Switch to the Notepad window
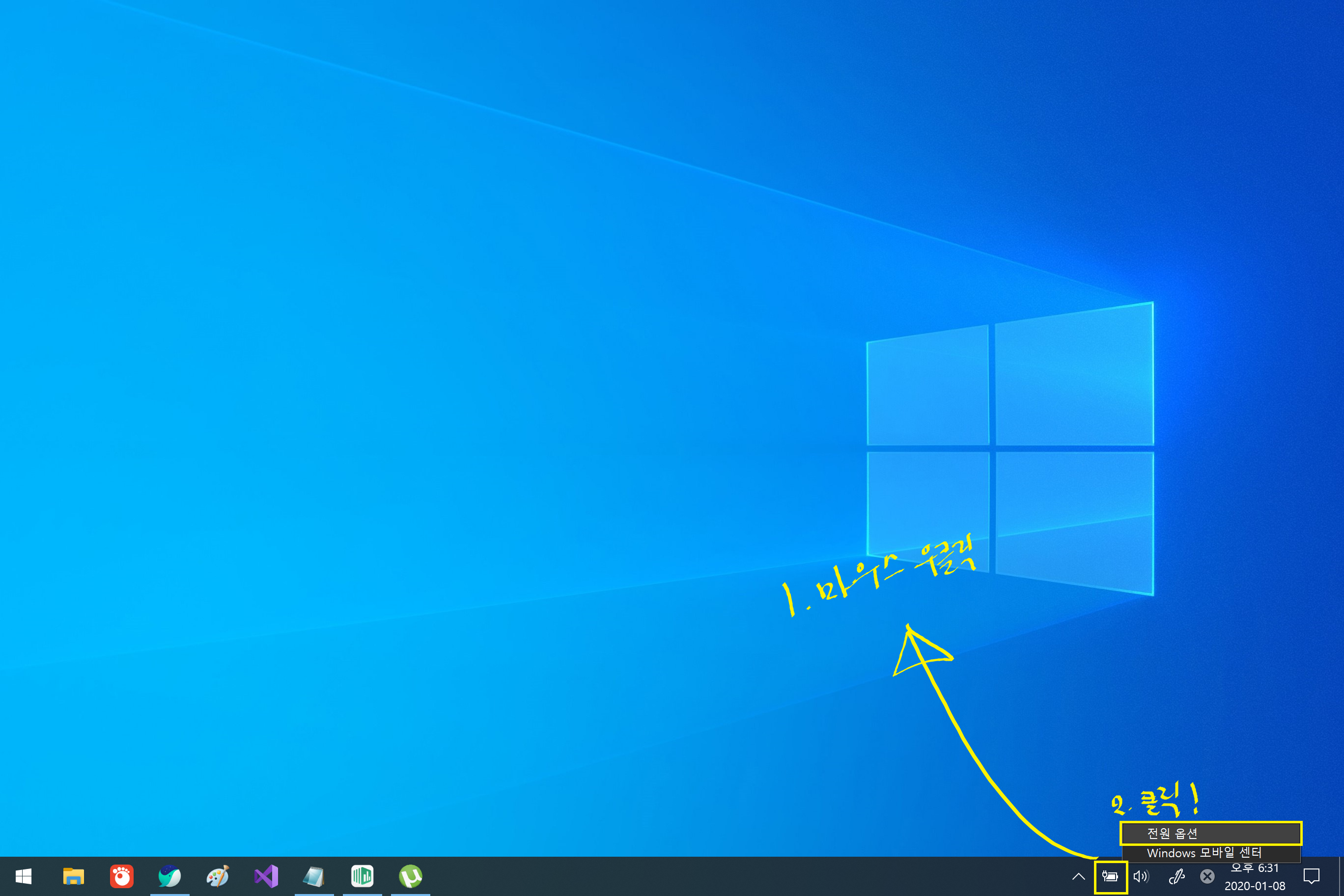1344x896 pixels. (x=314, y=876)
